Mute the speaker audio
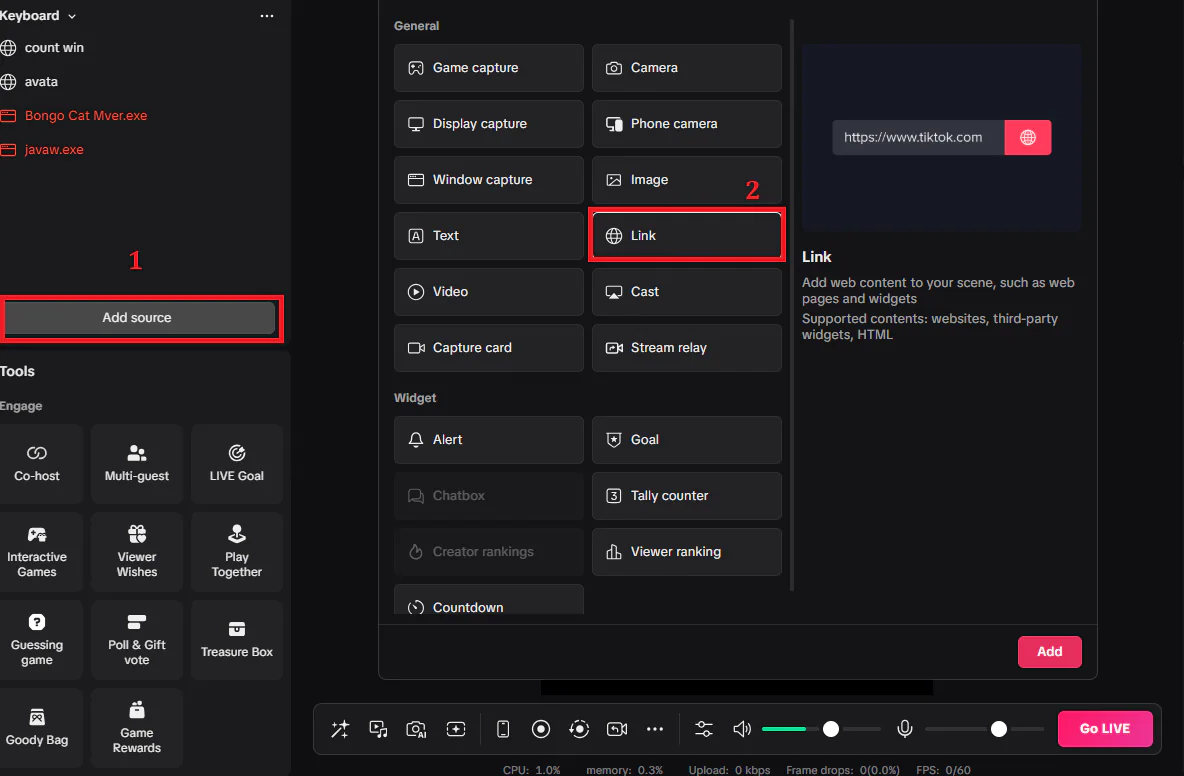Viewport: 1184px width, 776px height. tap(742, 728)
